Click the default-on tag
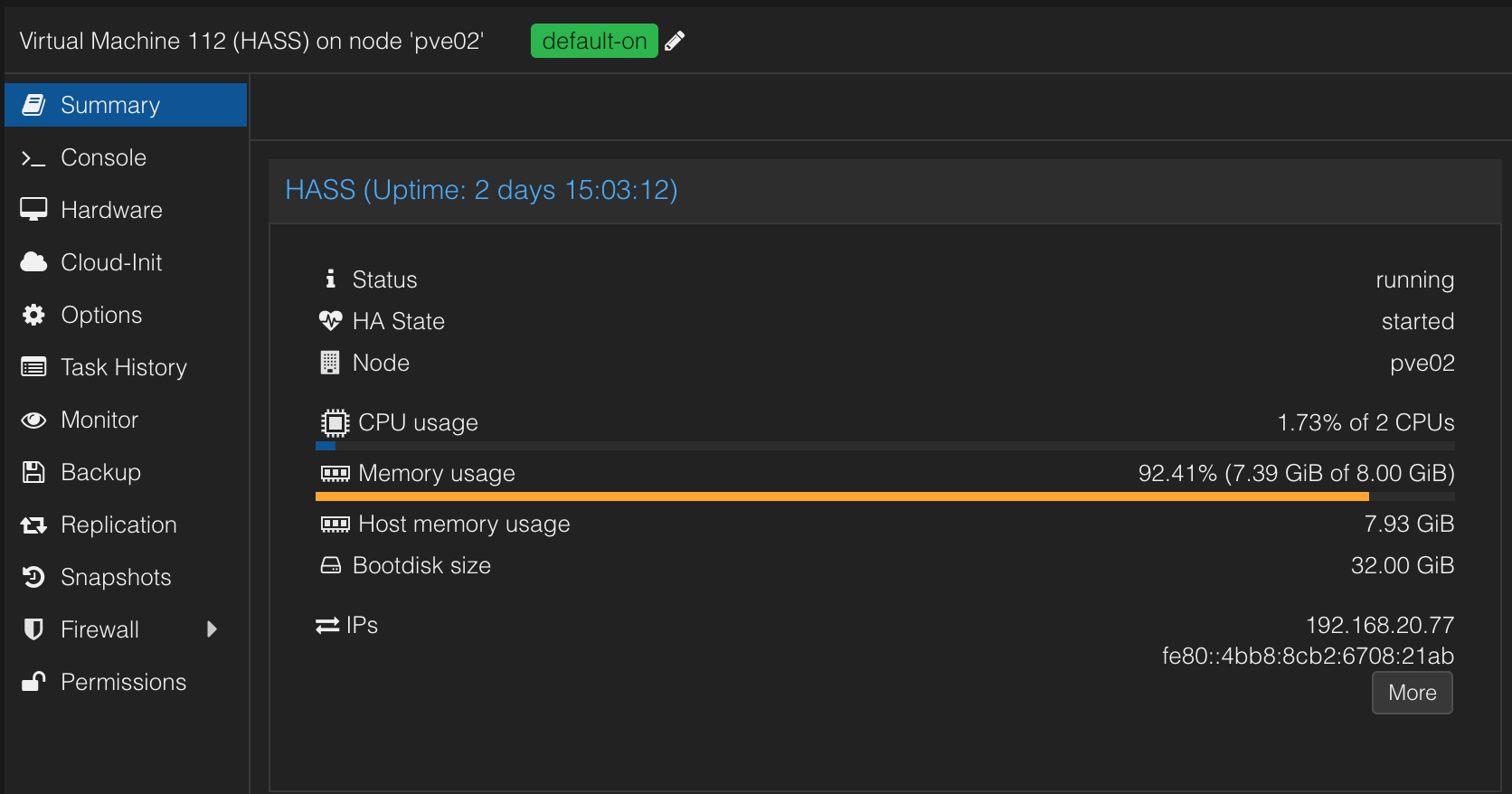Image resolution: width=1512 pixels, height=794 pixels. 594,41
